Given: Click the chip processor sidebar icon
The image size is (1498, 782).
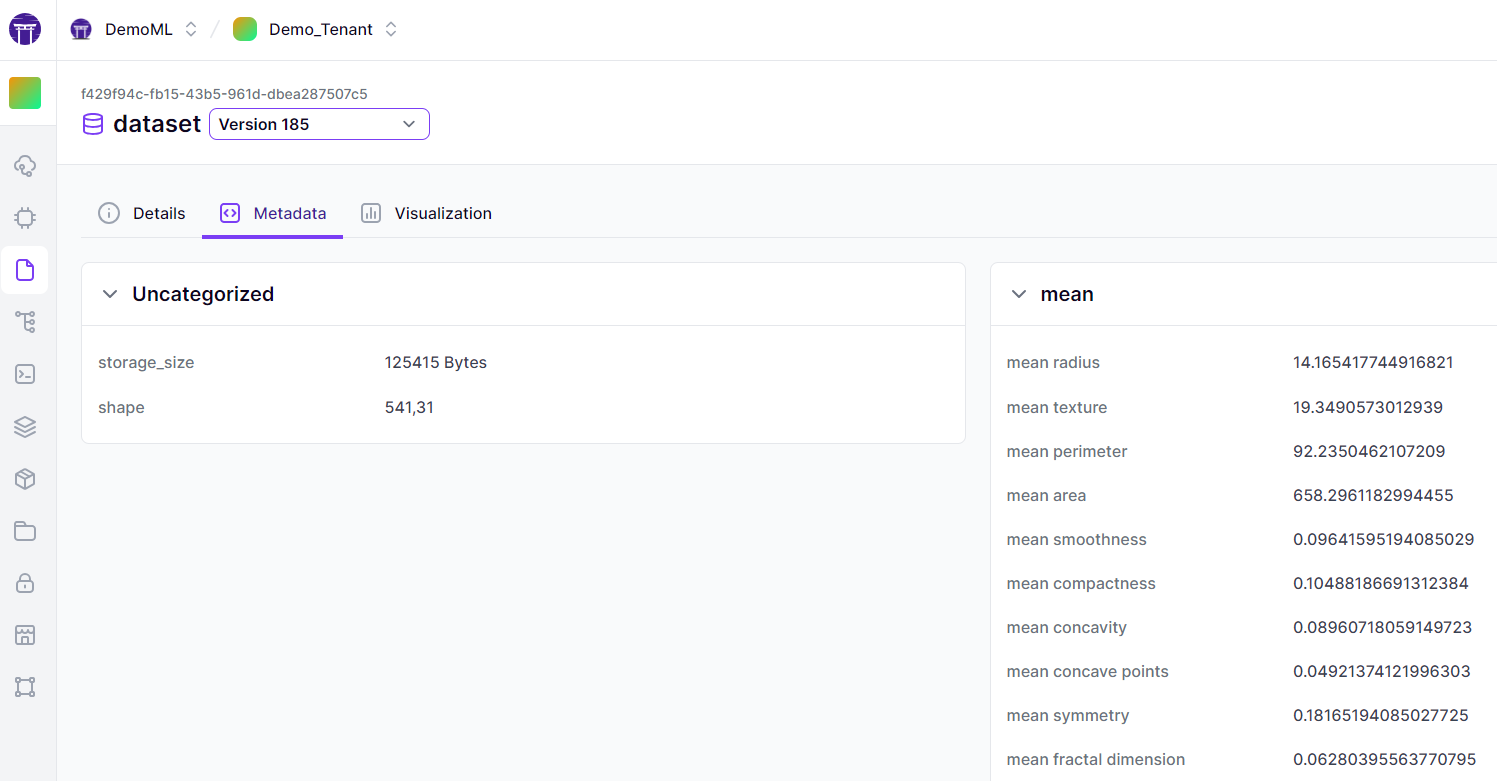Looking at the screenshot, I should pos(25,217).
